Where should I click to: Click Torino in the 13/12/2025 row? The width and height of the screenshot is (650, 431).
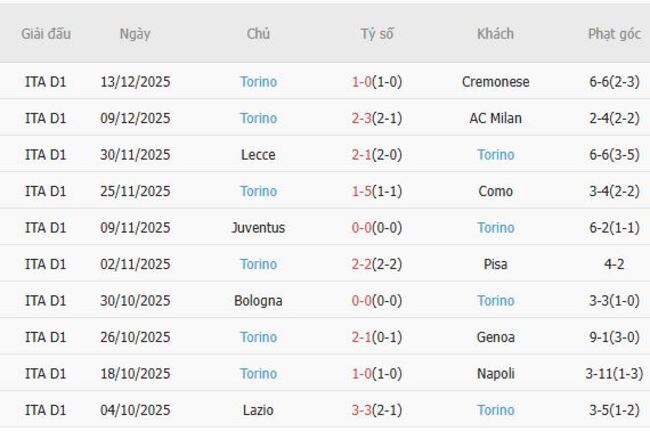[258, 82]
